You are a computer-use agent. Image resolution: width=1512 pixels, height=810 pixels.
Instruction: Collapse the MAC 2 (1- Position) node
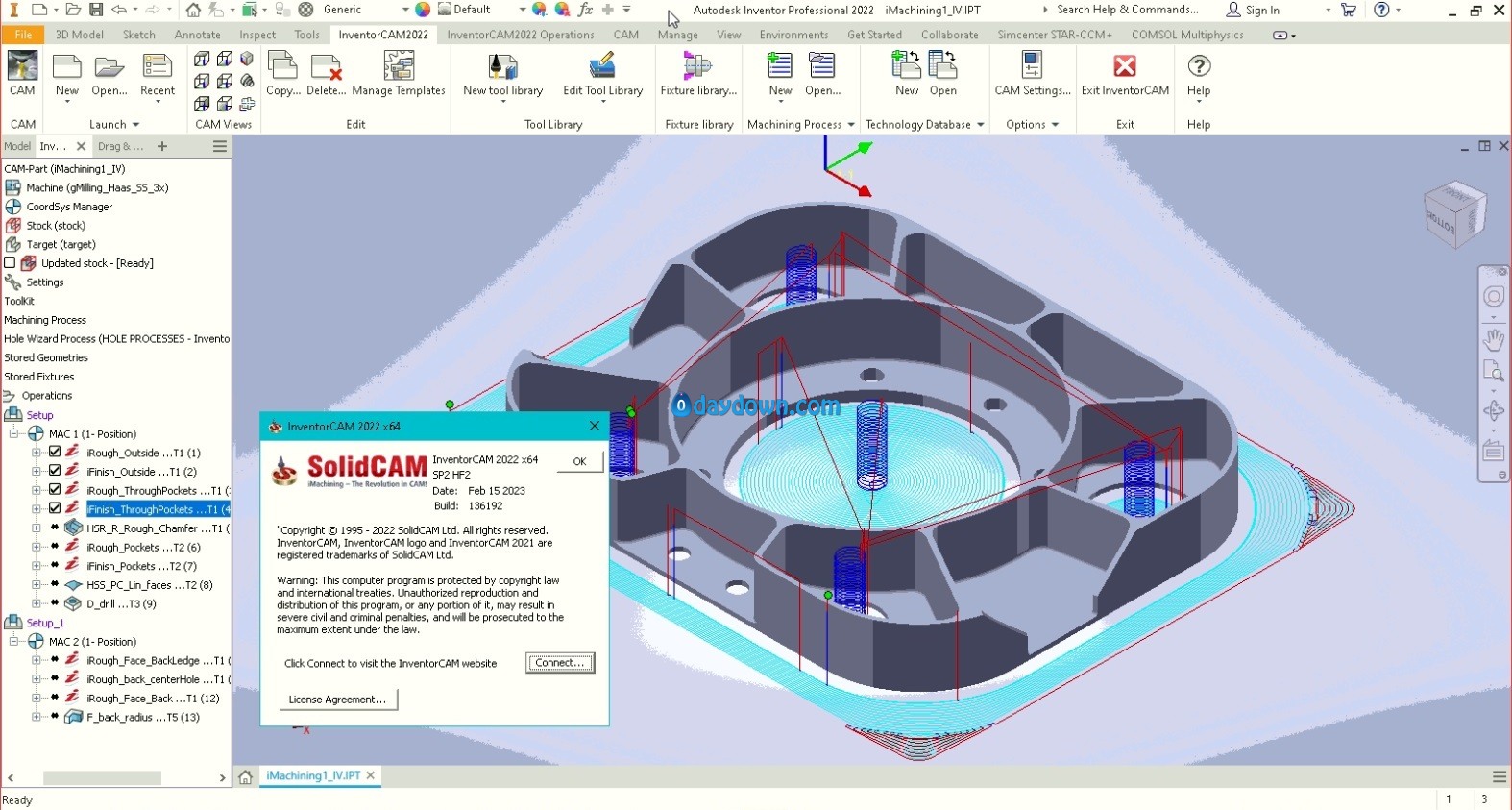(14, 641)
